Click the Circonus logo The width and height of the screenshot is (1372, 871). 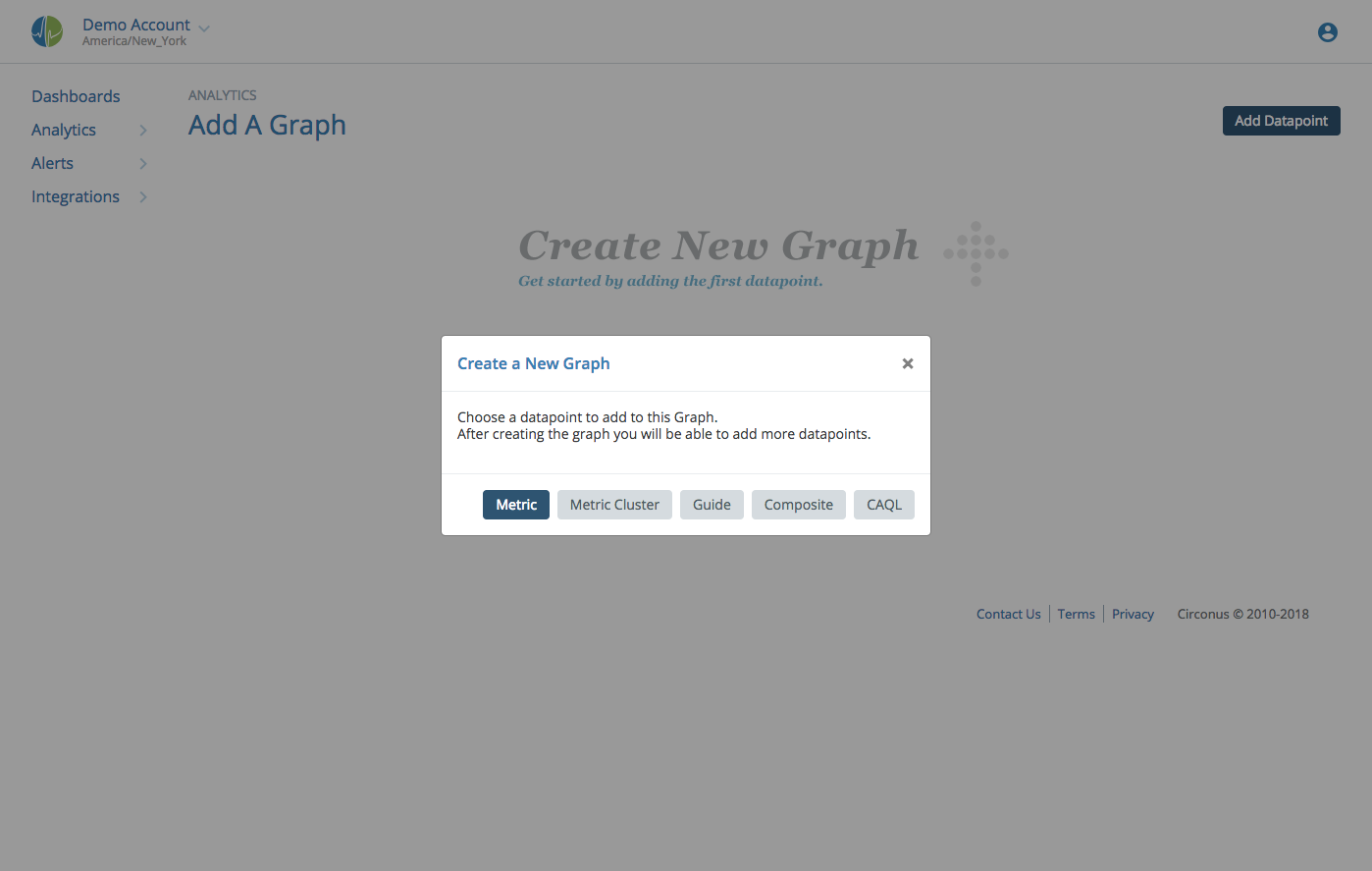(x=46, y=30)
